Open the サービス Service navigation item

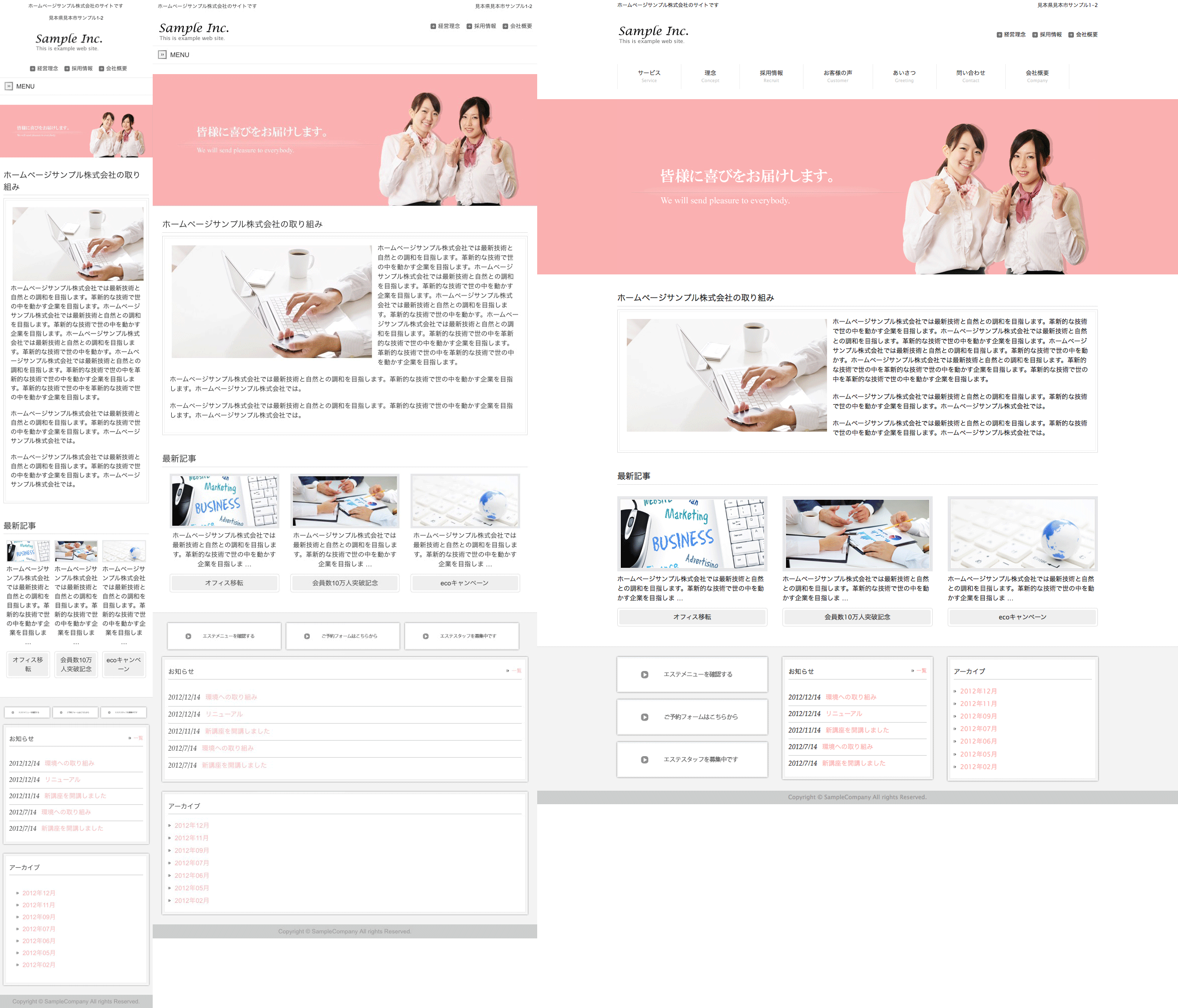pyautogui.click(x=649, y=76)
